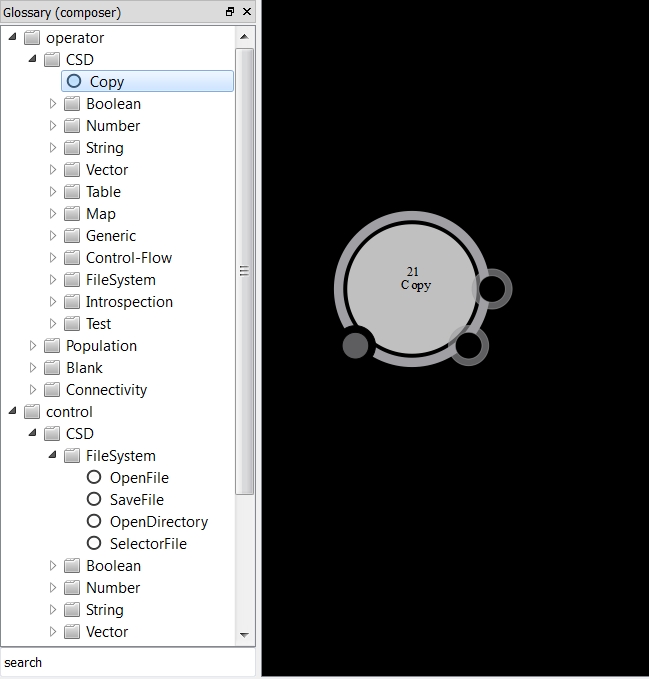
Task: Select the Introspection tree row label
Action: tap(129, 302)
